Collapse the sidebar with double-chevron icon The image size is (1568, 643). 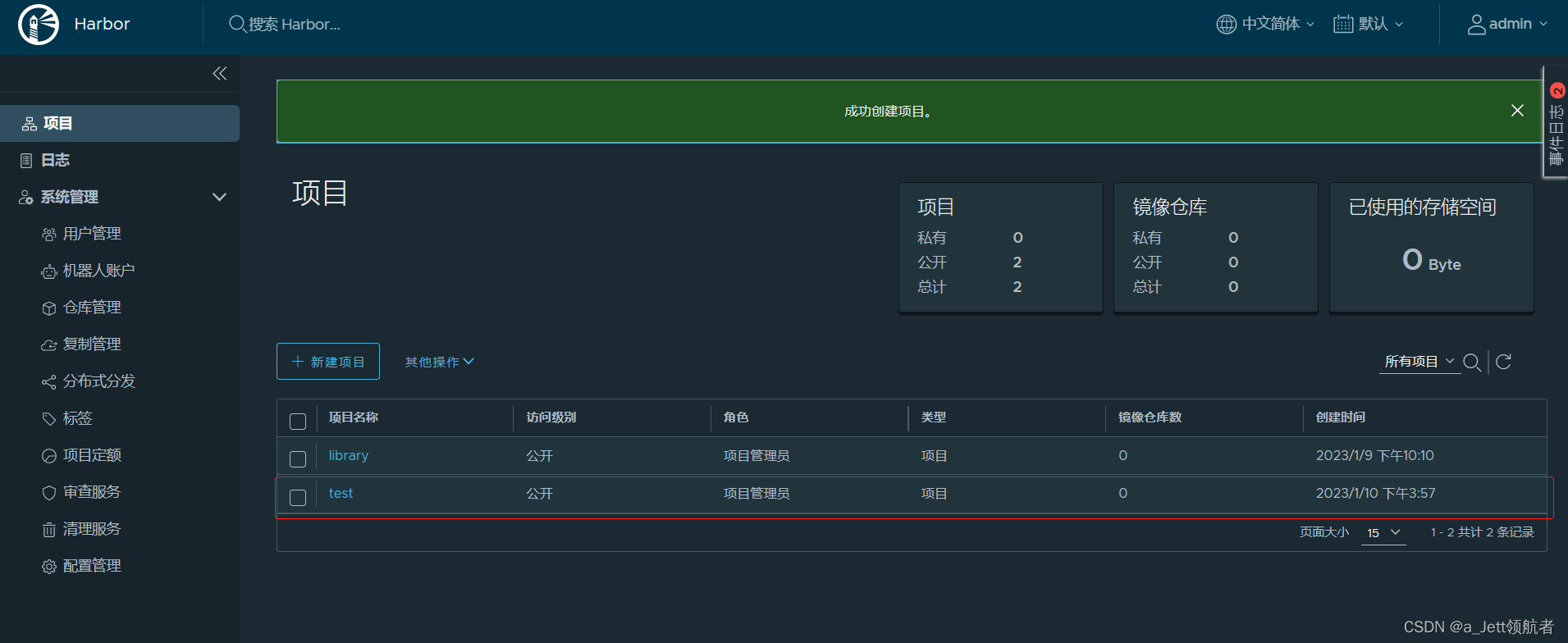tap(219, 74)
